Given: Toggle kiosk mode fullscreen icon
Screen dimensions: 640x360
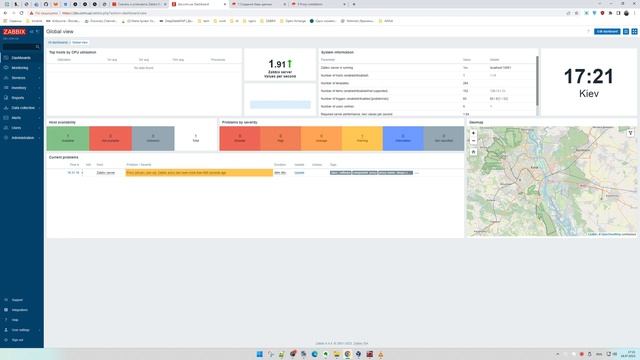Looking at the screenshot, I should [x=634, y=31].
